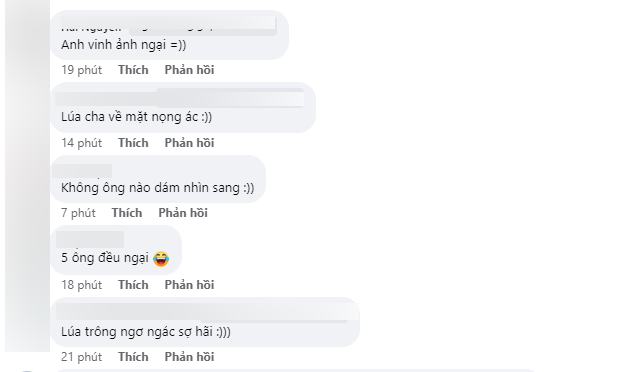
Task: Reply to "Lúa trông ngơ ngác sợ hãi"
Action: pyautogui.click(x=189, y=357)
